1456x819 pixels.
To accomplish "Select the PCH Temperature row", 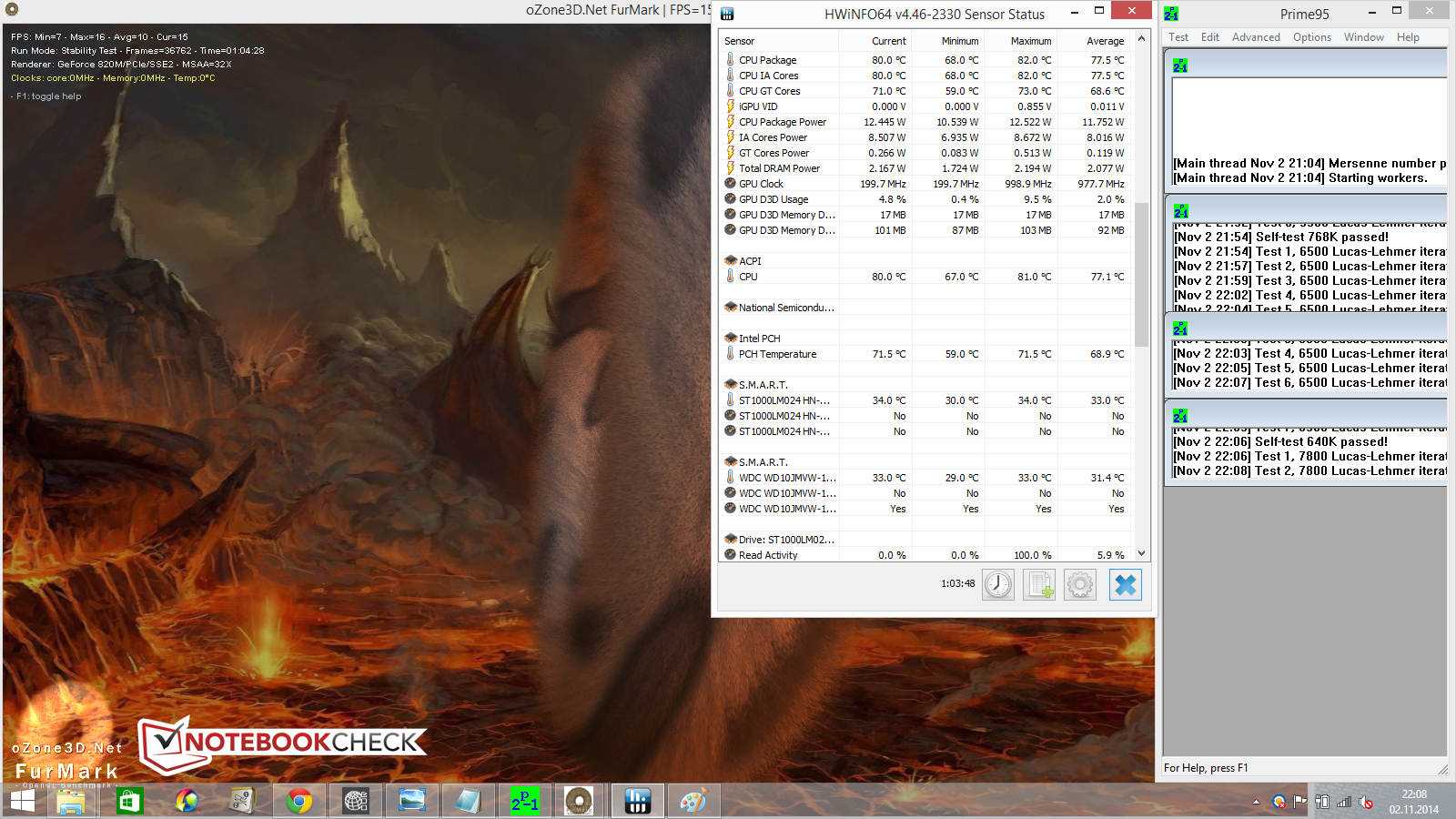I will point(926,354).
